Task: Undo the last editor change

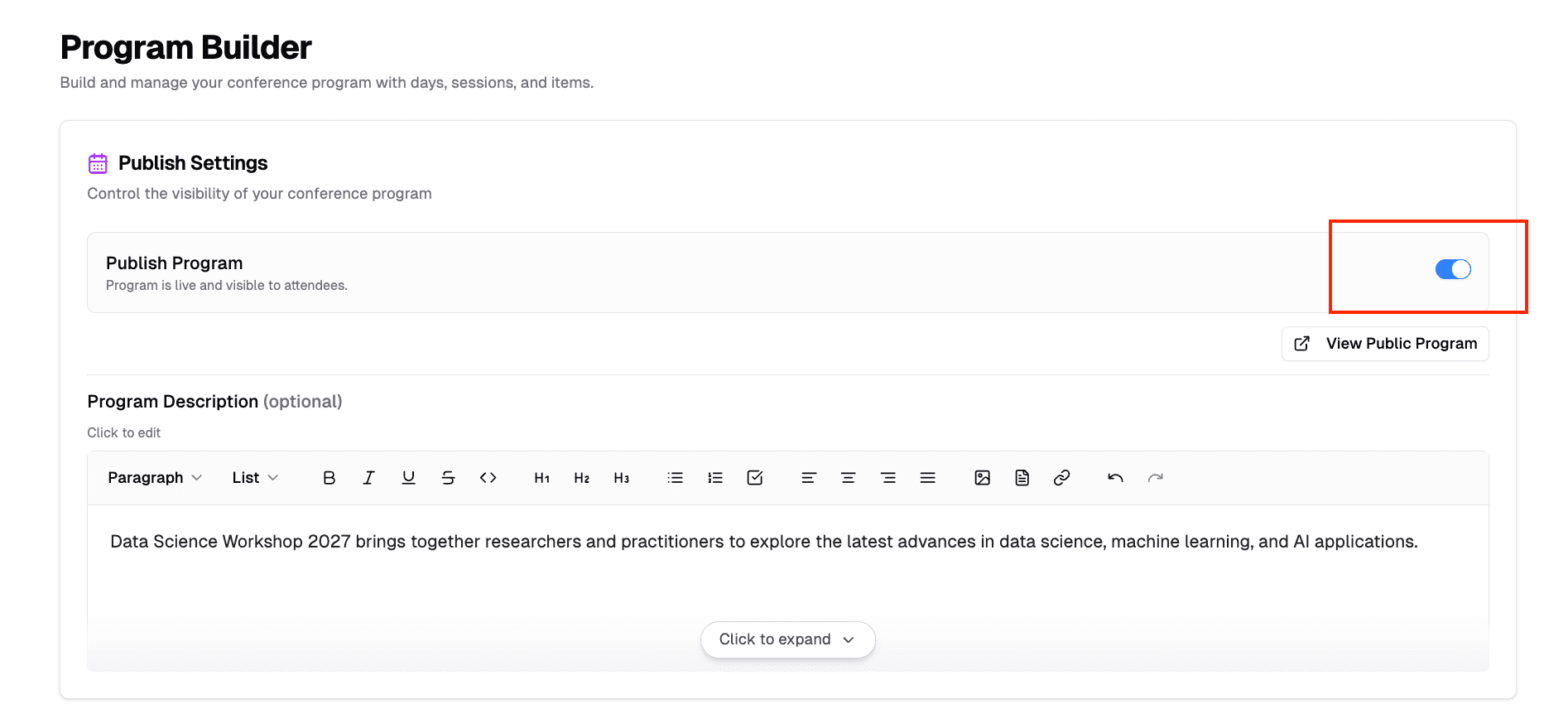Action: point(1114,477)
